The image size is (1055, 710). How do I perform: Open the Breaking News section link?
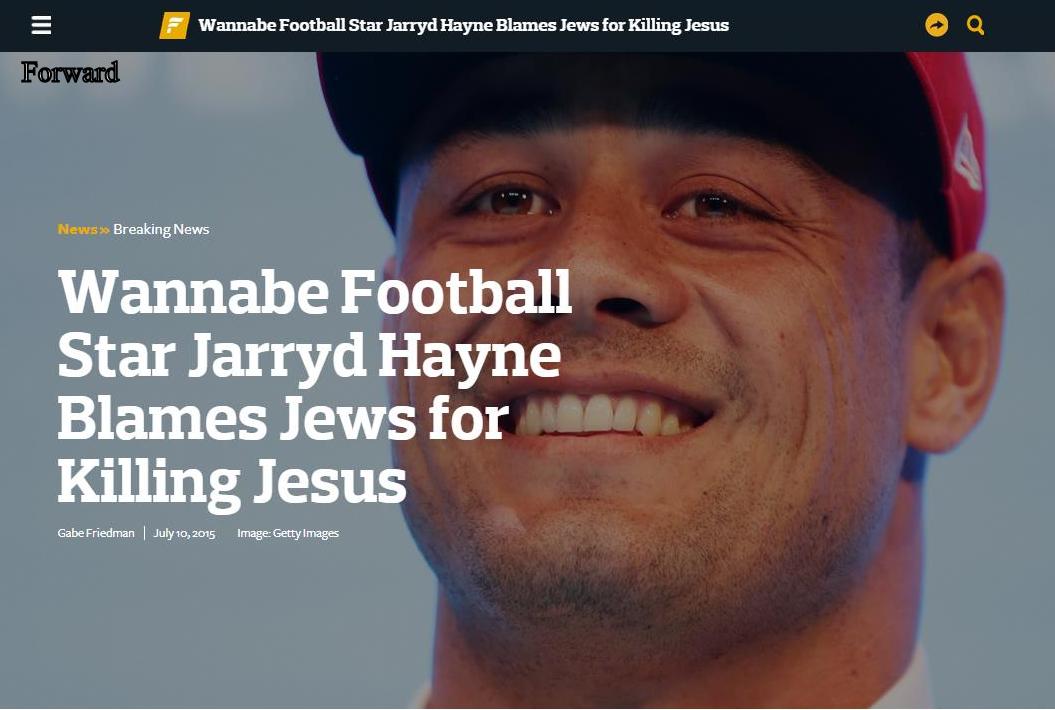pyautogui.click(x=161, y=229)
